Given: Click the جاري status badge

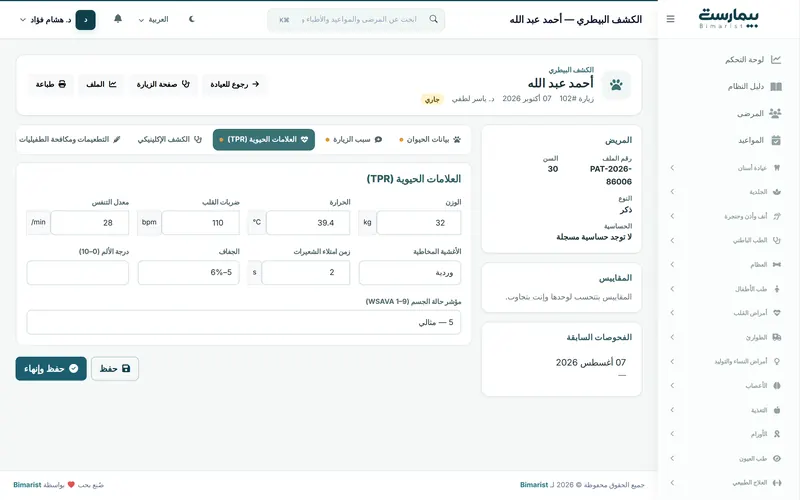Looking at the screenshot, I should coord(432,99).
